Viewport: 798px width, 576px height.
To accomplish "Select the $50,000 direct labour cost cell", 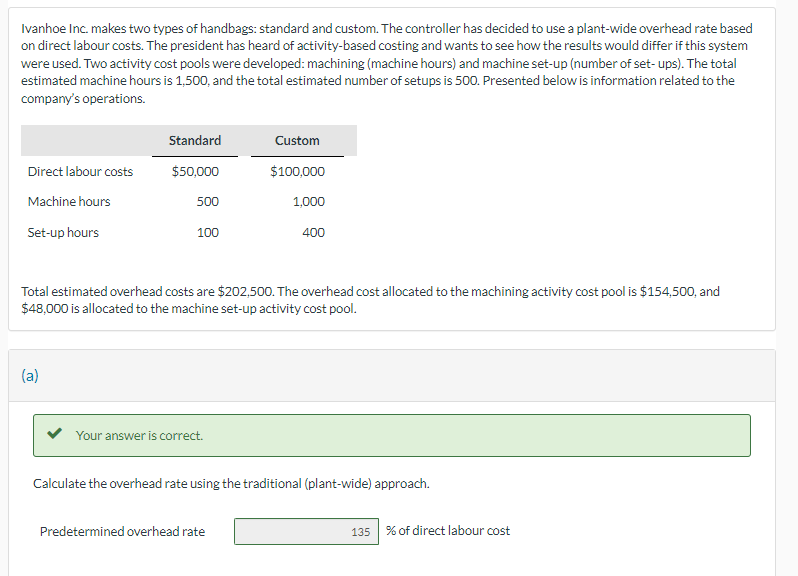I will pyautogui.click(x=195, y=171).
